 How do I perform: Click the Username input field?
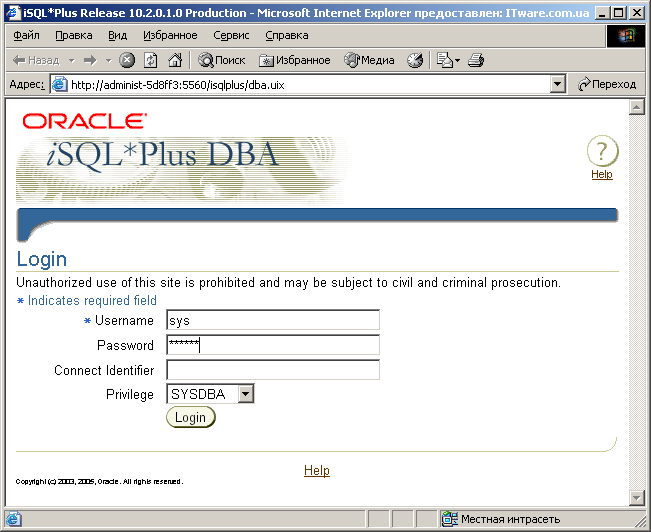click(x=273, y=320)
